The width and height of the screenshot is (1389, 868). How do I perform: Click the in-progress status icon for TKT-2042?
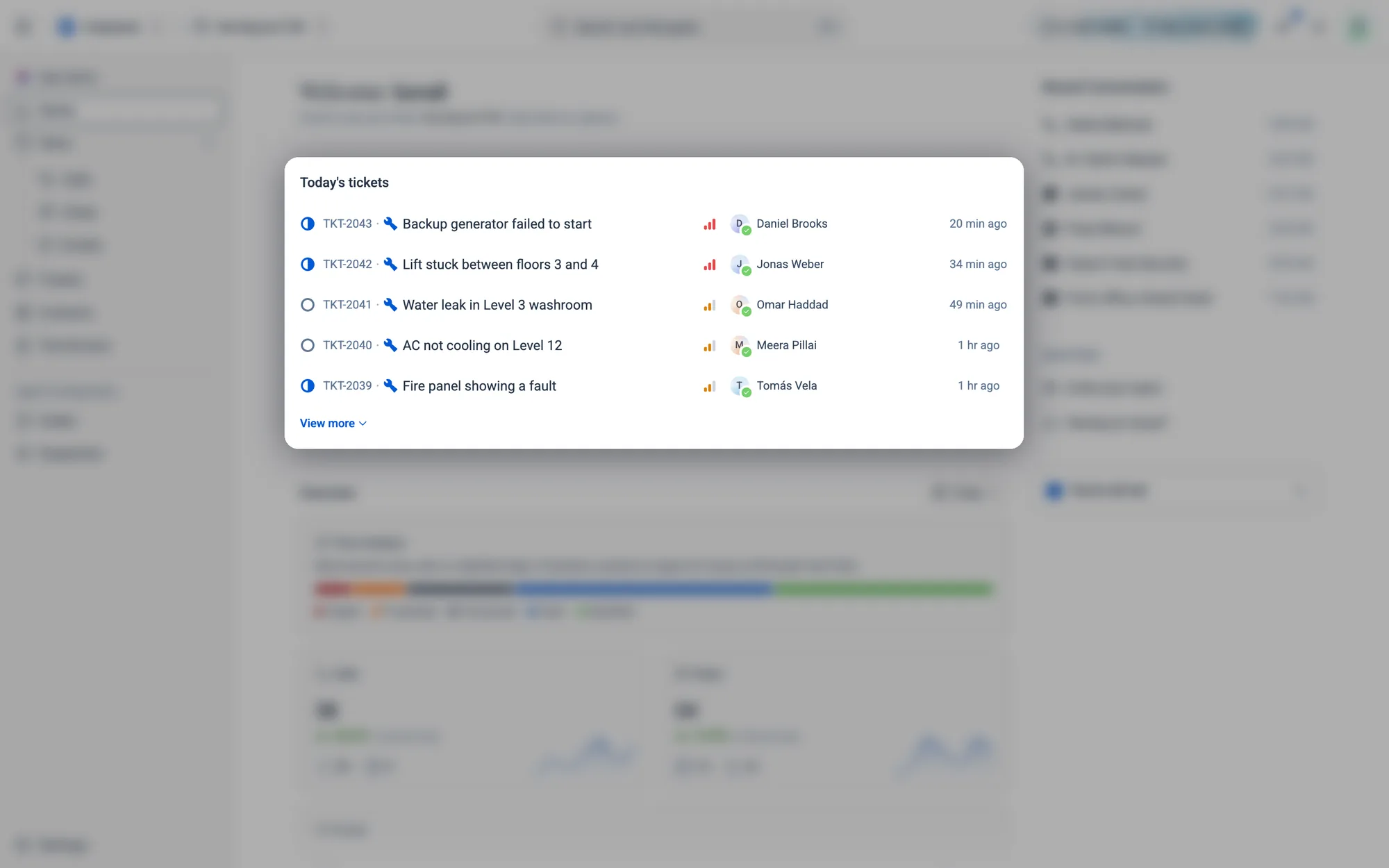click(x=307, y=265)
